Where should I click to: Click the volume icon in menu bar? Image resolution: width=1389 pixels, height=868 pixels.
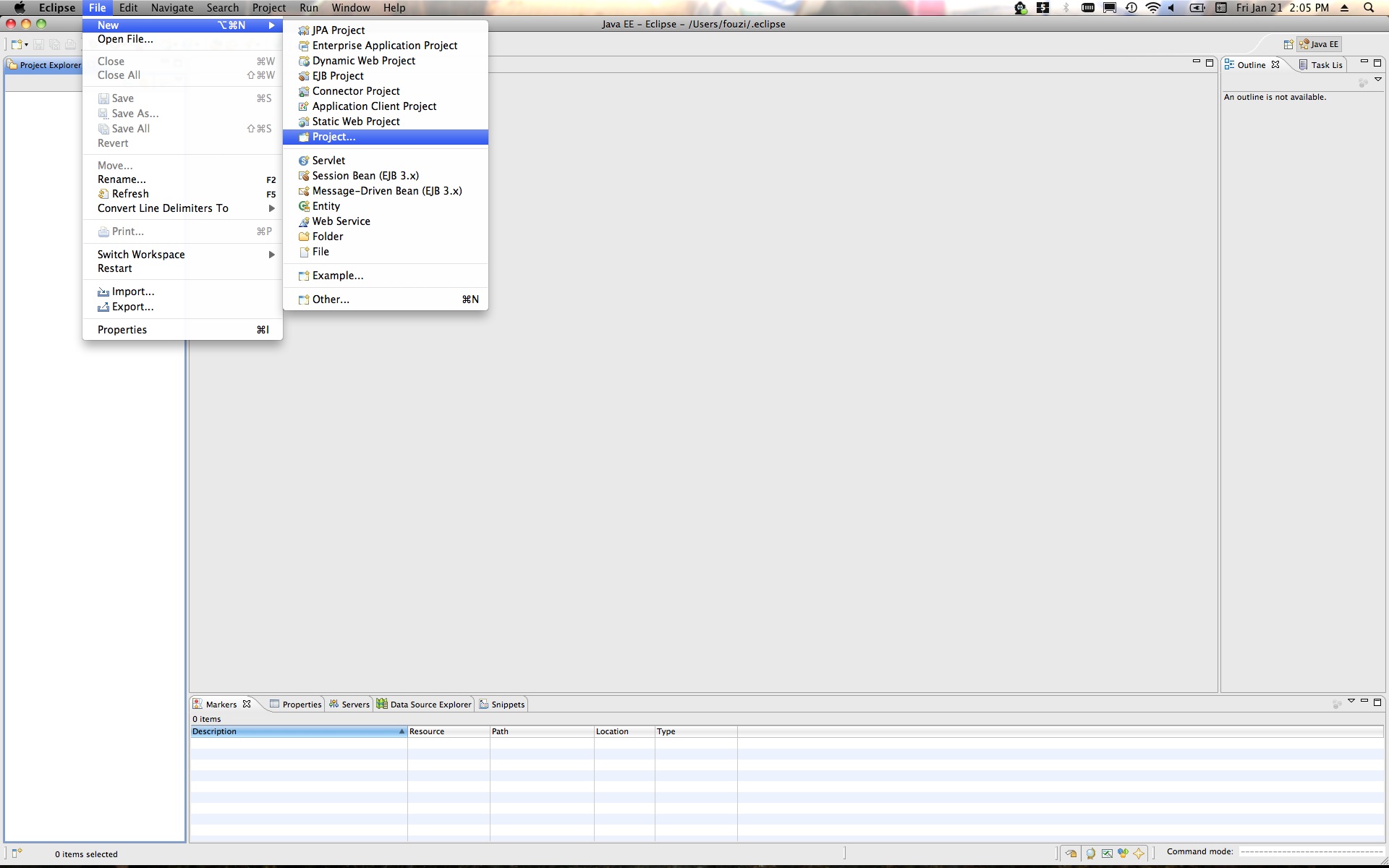pyautogui.click(x=1172, y=8)
